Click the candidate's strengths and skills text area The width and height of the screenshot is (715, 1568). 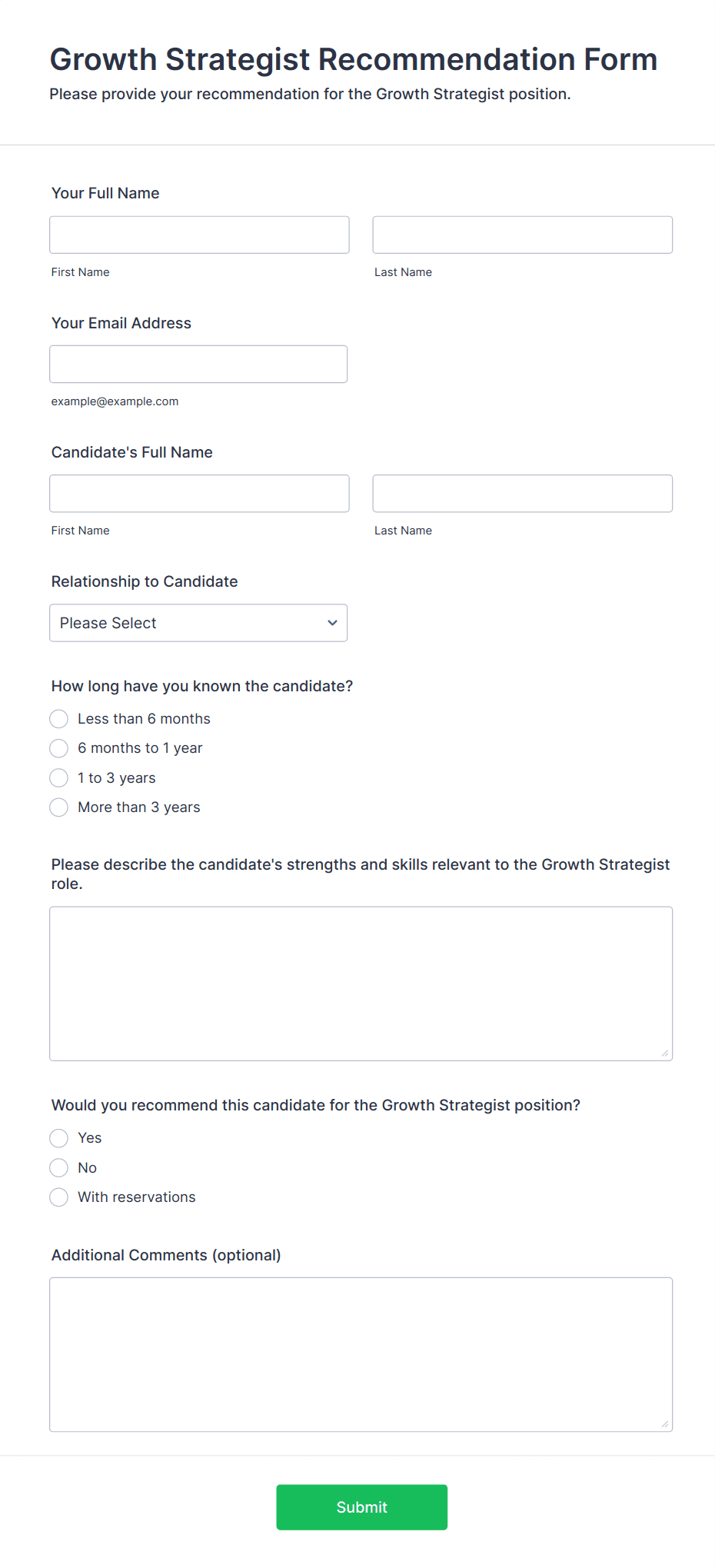pos(361,984)
